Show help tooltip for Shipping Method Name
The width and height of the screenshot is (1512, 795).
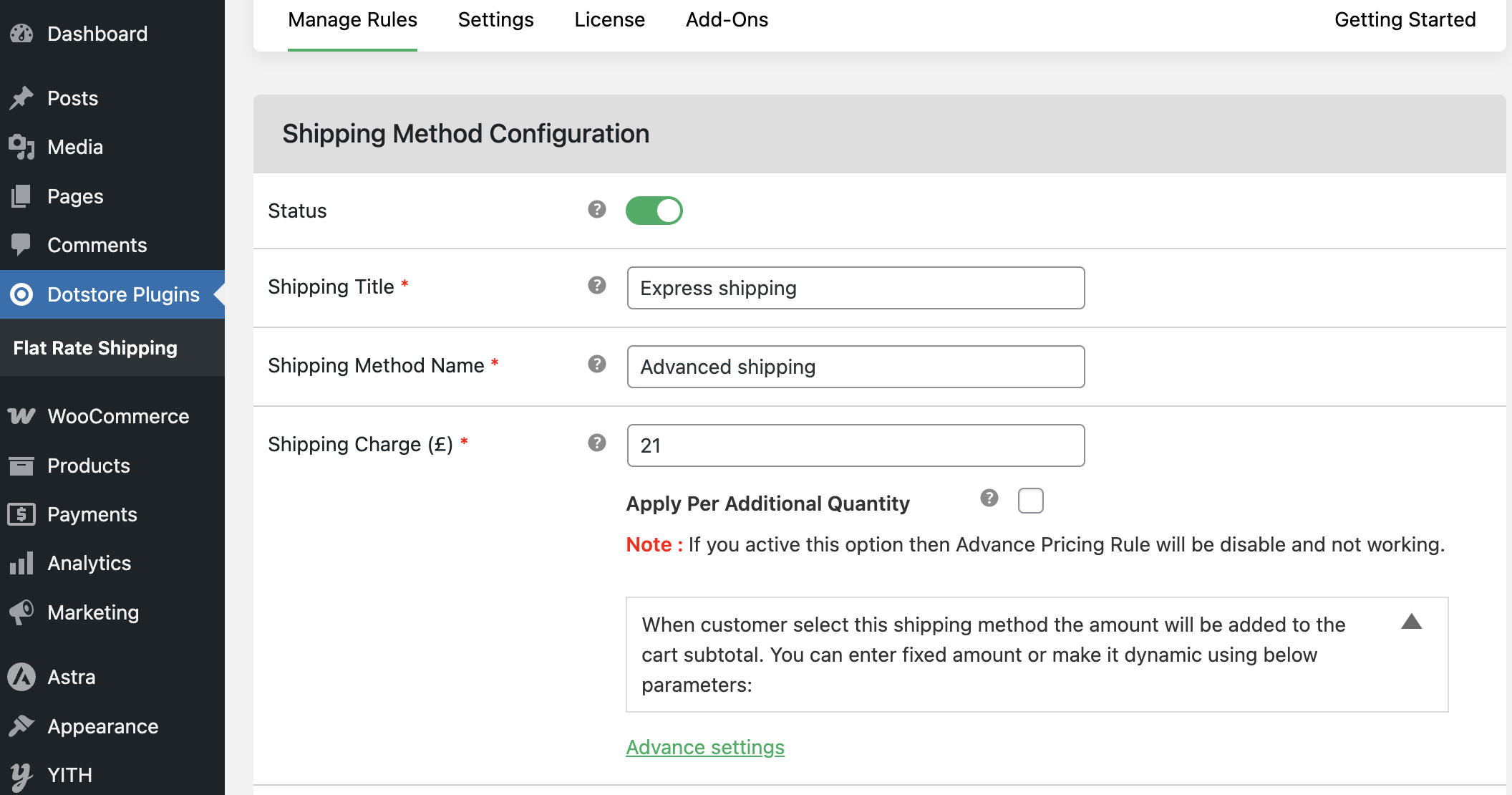(597, 364)
